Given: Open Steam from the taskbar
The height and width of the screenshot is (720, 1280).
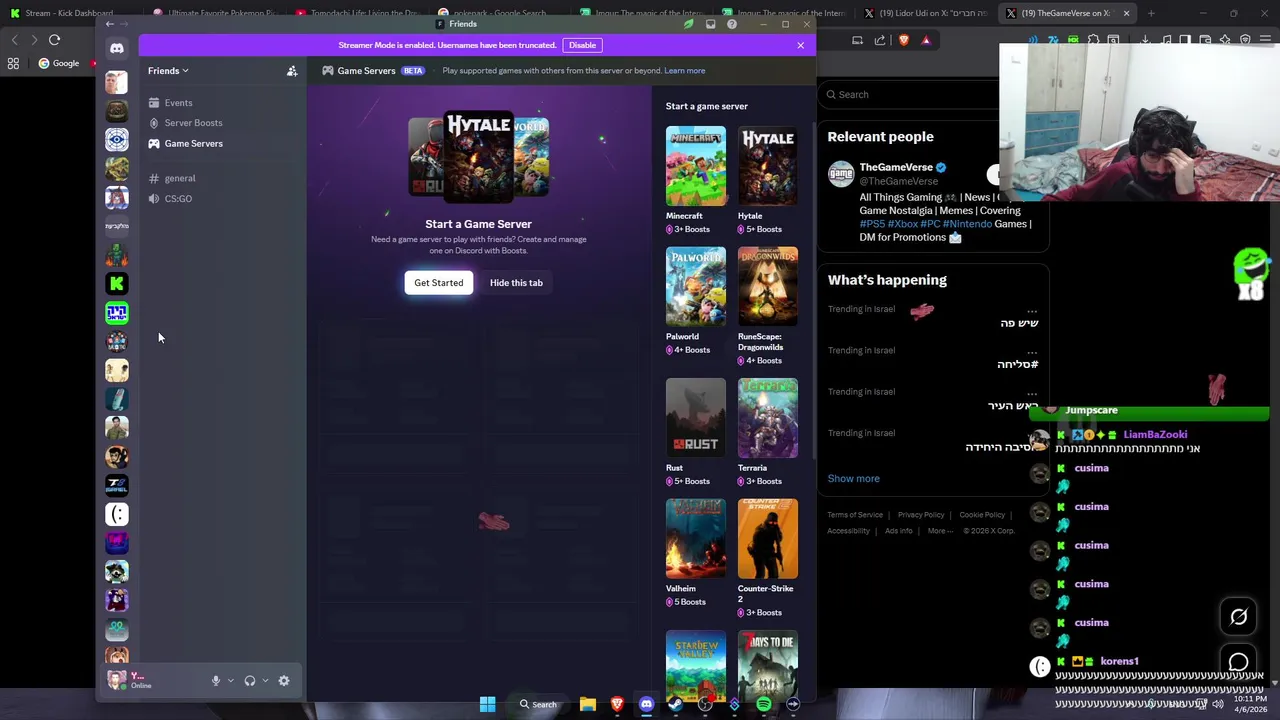Looking at the screenshot, I should 675,704.
